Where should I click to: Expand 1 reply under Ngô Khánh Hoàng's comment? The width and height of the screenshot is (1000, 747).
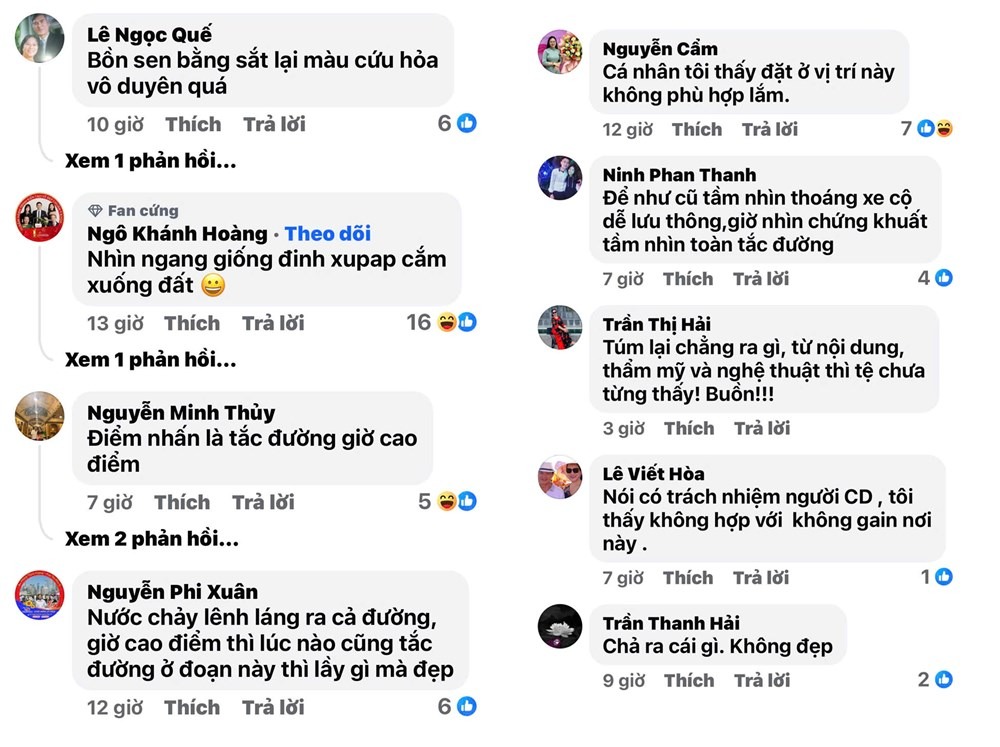[x=151, y=360]
